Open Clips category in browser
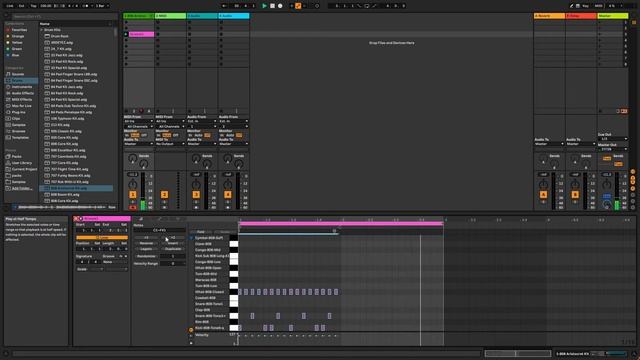Image resolution: width=640 pixels, height=360 pixels. pyautogui.click(x=16, y=119)
